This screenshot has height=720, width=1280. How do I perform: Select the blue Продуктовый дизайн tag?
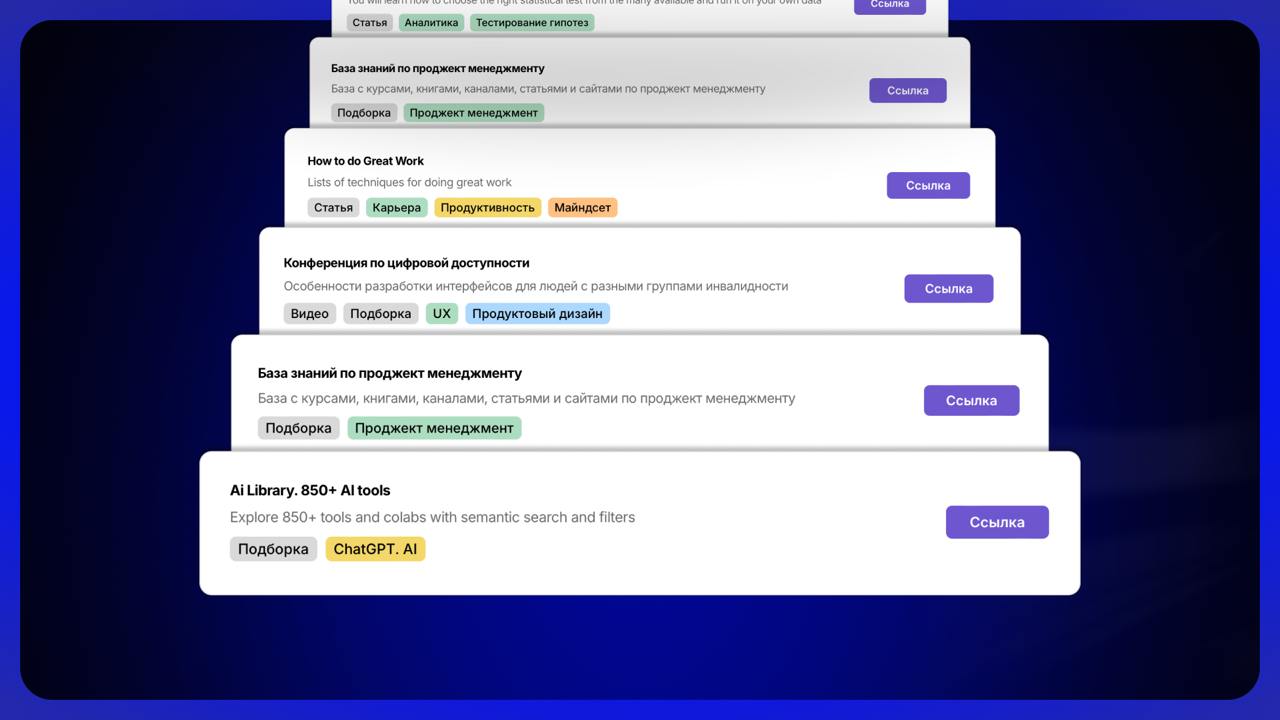[x=537, y=313]
